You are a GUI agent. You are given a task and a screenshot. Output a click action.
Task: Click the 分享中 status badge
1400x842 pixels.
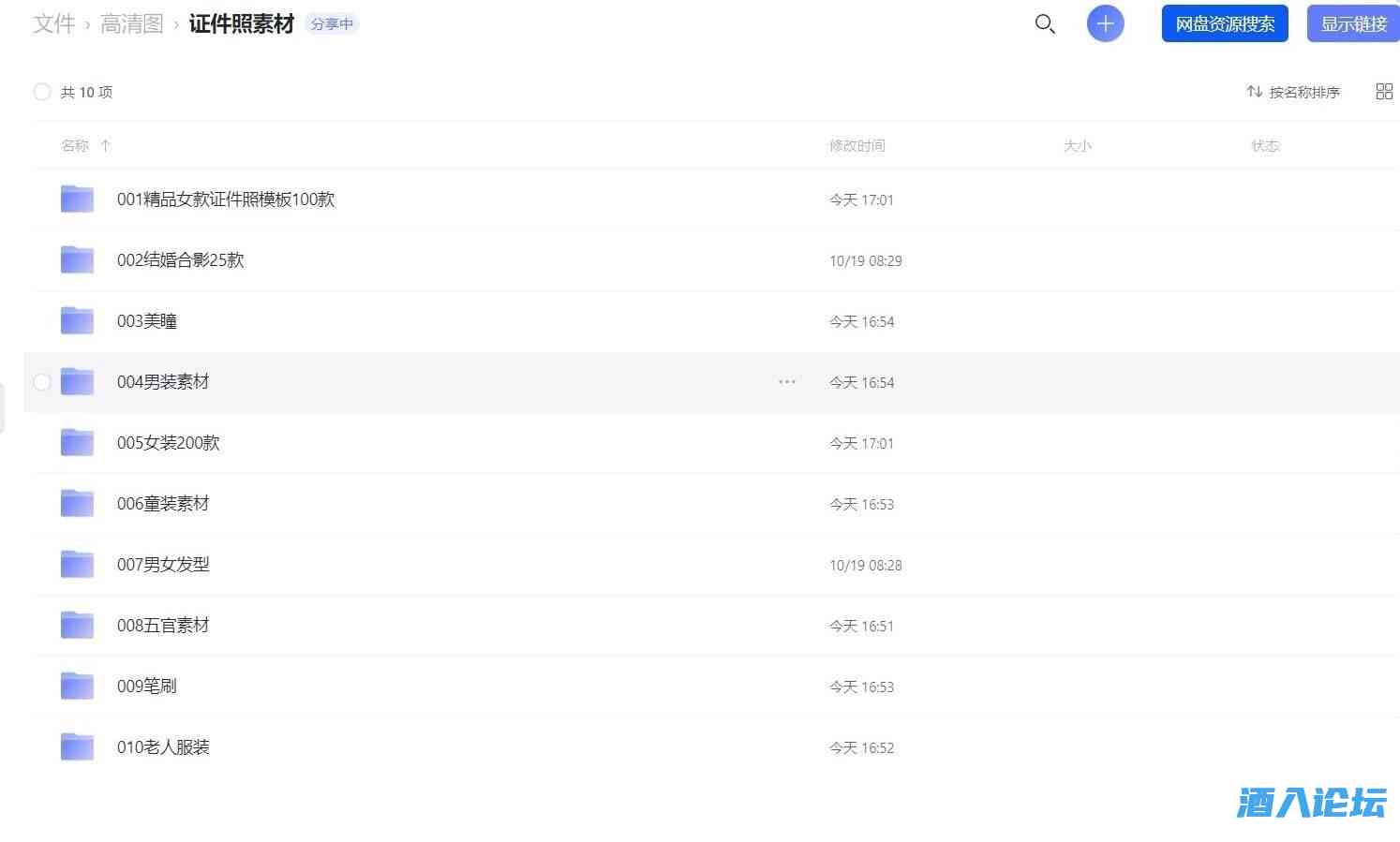pyautogui.click(x=332, y=24)
